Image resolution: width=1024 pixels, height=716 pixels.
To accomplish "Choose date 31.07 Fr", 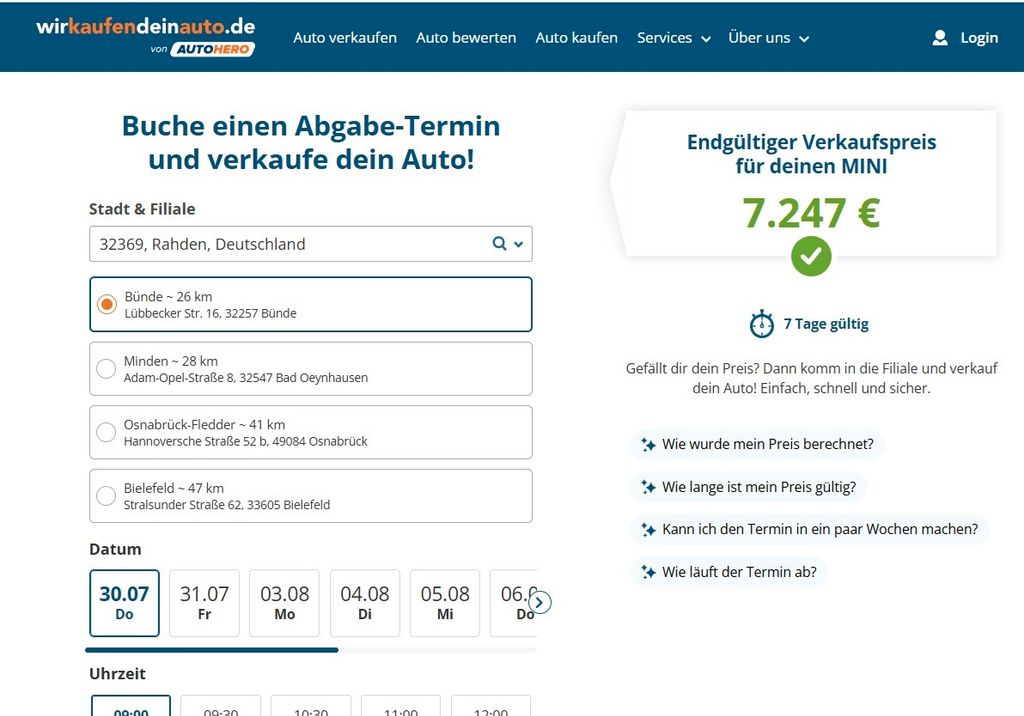I will coord(204,603).
